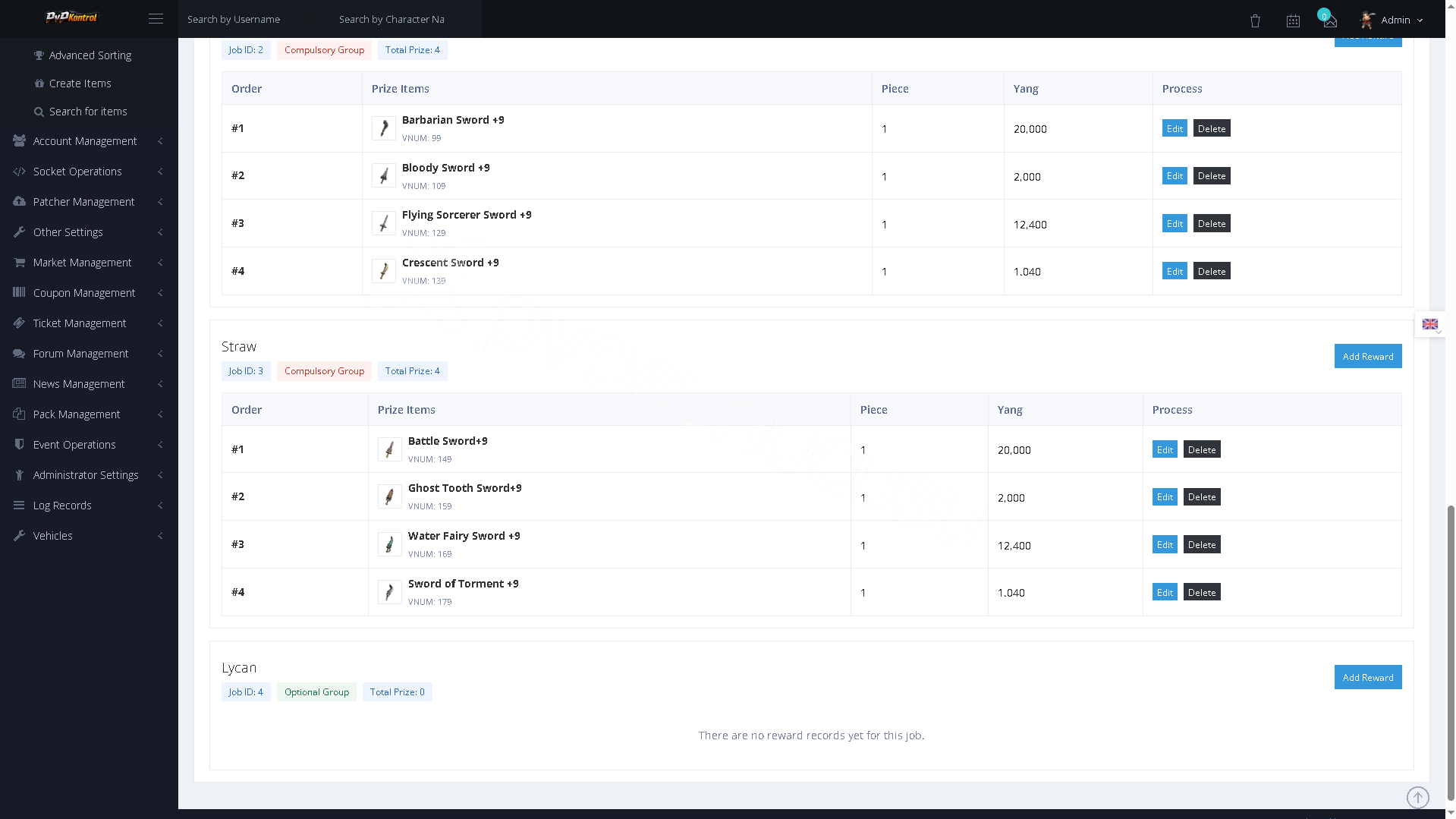Open the trash icon in top bar
The width and height of the screenshot is (1456, 819).
point(1255,20)
